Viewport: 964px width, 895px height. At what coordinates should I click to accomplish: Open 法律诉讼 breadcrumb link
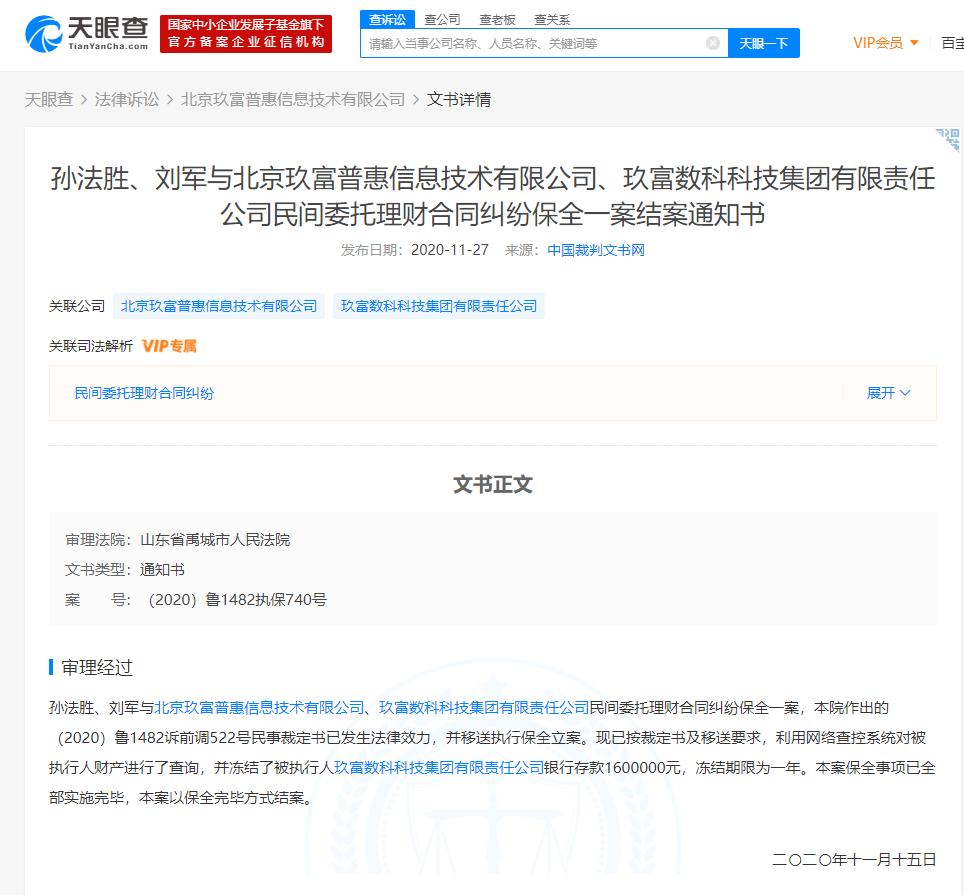tap(127, 100)
